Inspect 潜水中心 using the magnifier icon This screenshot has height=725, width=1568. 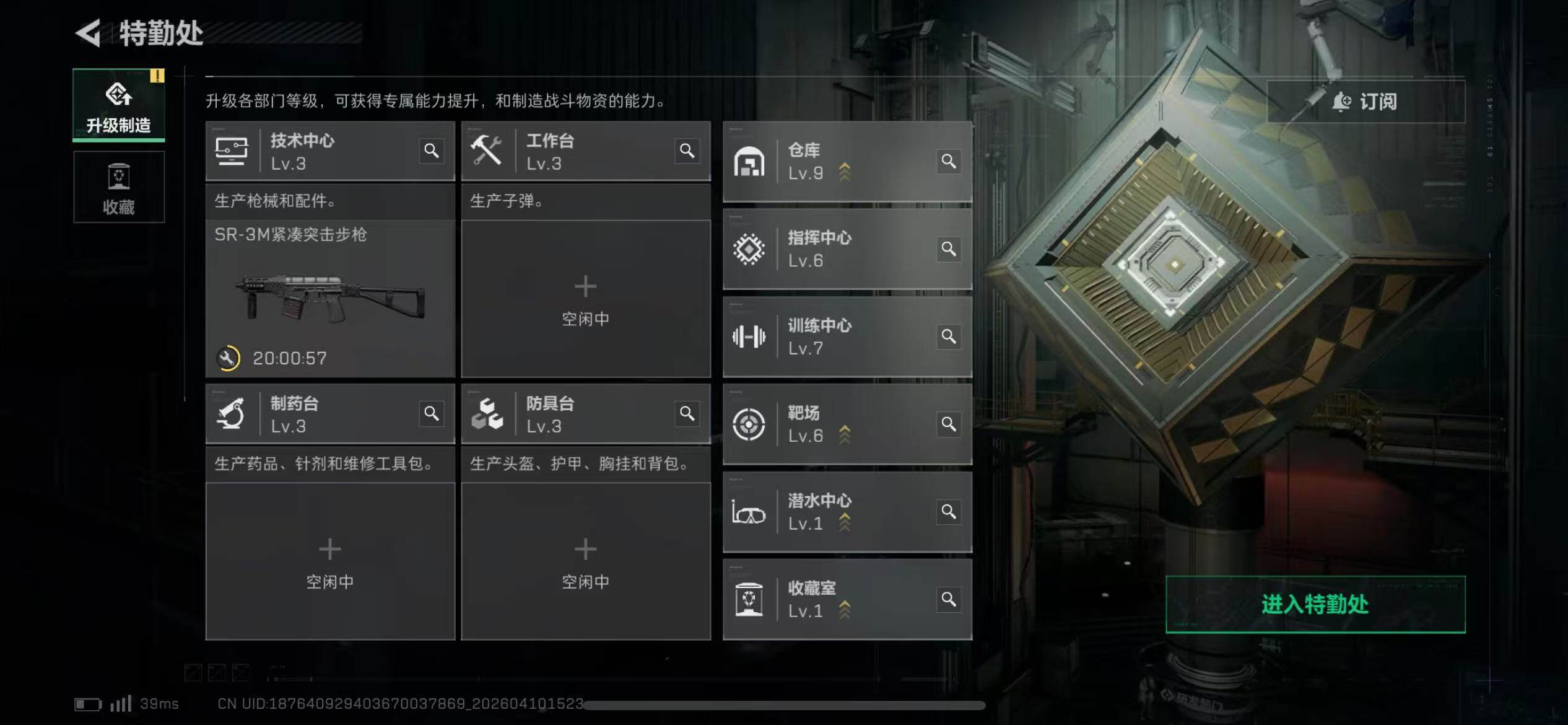[x=949, y=511]
